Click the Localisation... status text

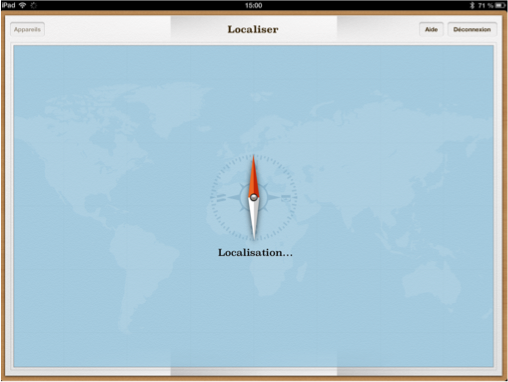click(255, 253)
